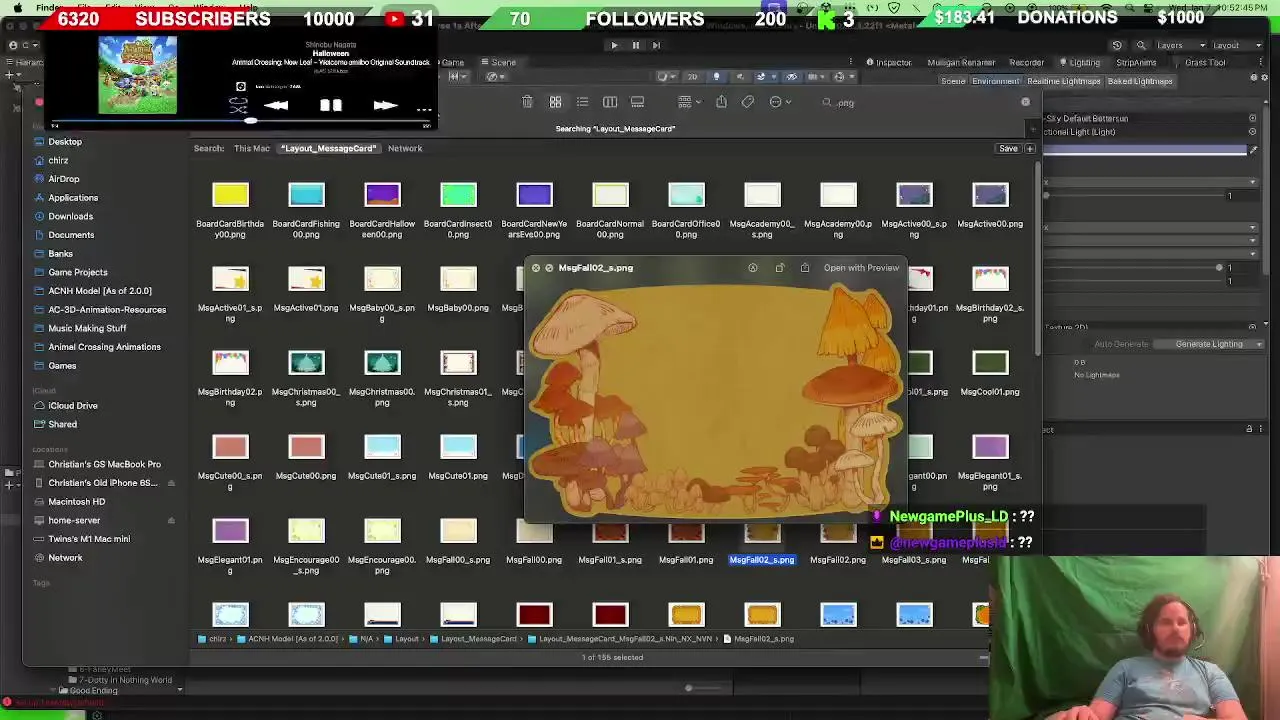
Task: Toggle scene visibility eye-slash icon
Action: click(x=791, y=77)
